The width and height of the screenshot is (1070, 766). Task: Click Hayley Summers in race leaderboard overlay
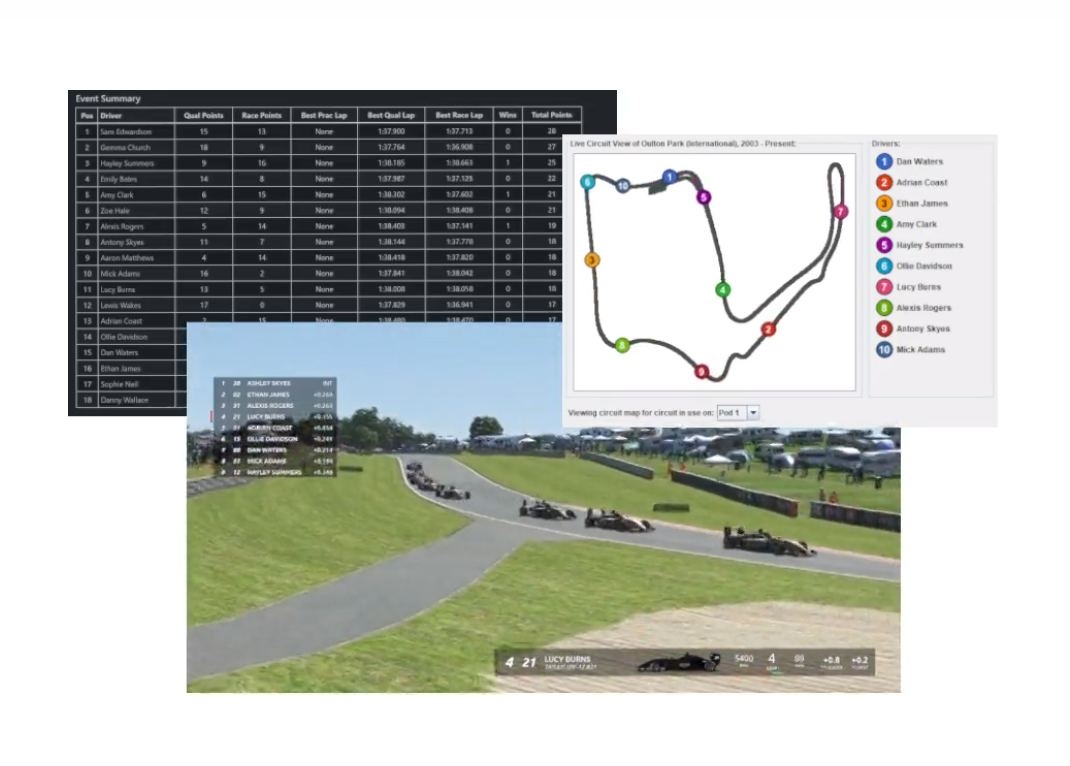pos(274,472)
